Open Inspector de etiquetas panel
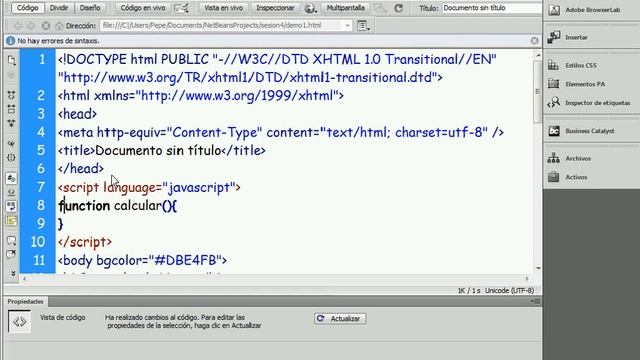Screen dimensions: 640x360 tap(598, 103)
